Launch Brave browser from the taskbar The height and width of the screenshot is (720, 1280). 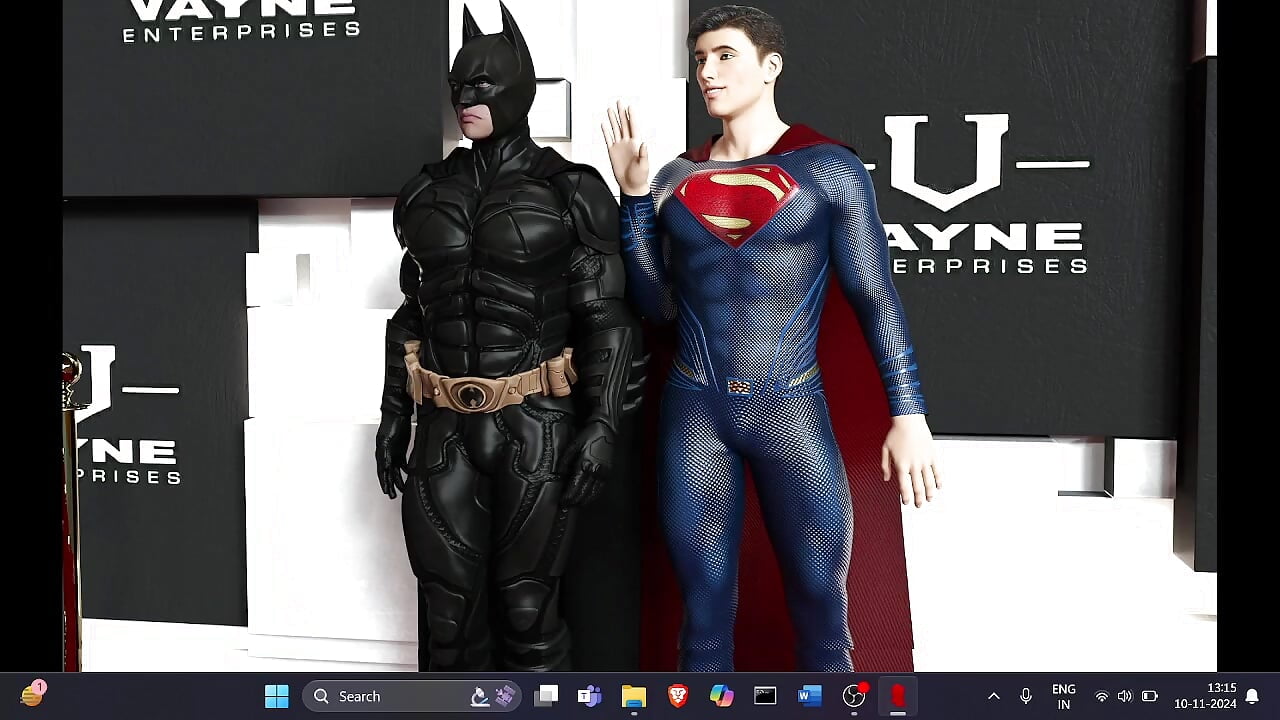coord(678,696)
